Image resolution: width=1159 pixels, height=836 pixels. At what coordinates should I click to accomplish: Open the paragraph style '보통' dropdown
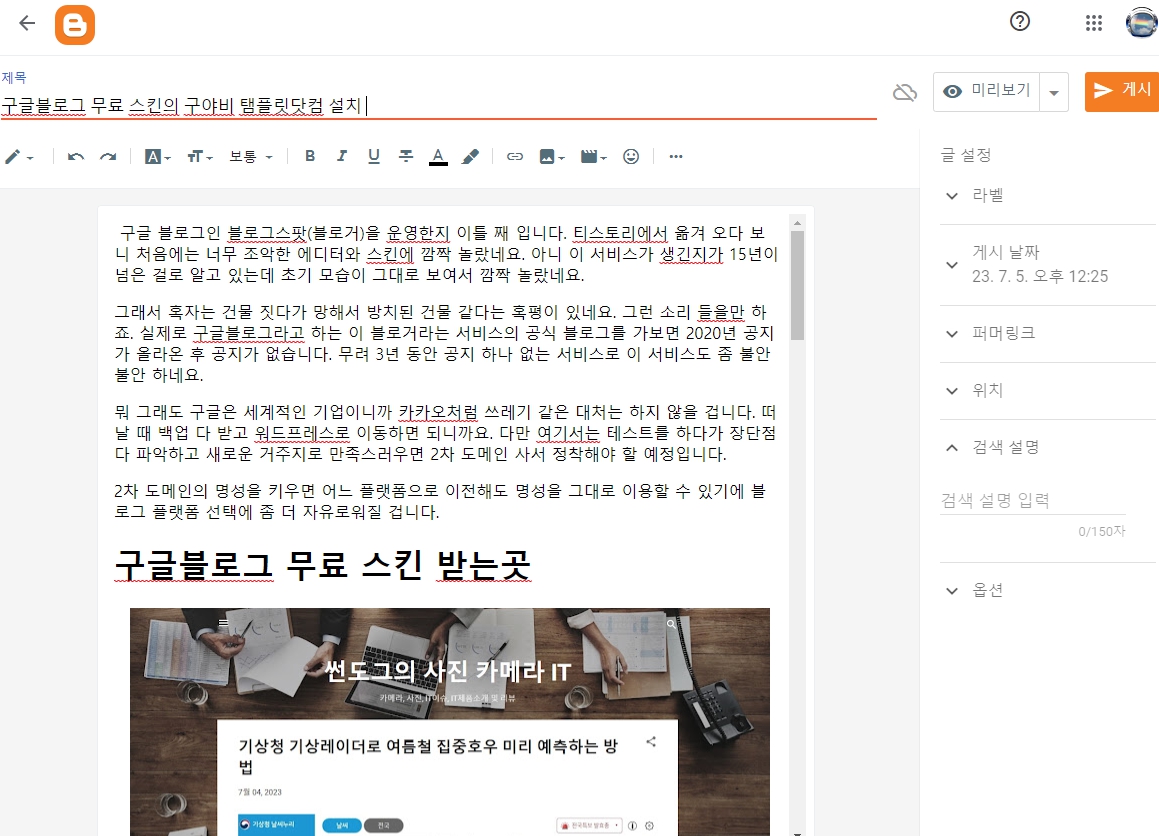(251, 157)
